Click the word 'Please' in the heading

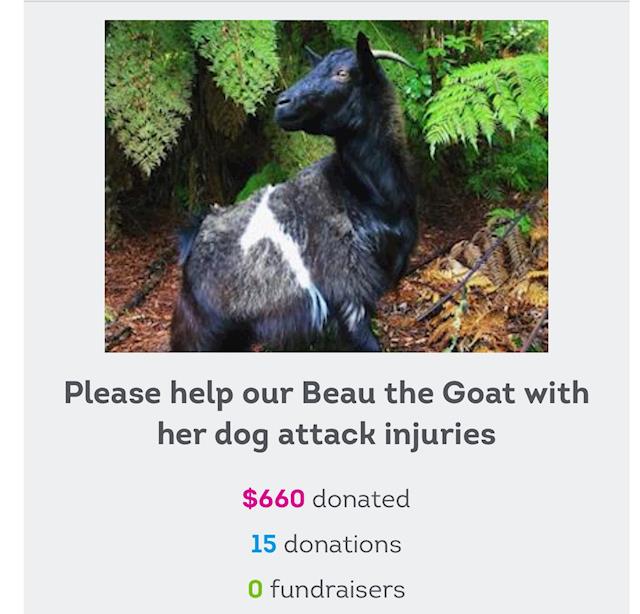(113, 393)
